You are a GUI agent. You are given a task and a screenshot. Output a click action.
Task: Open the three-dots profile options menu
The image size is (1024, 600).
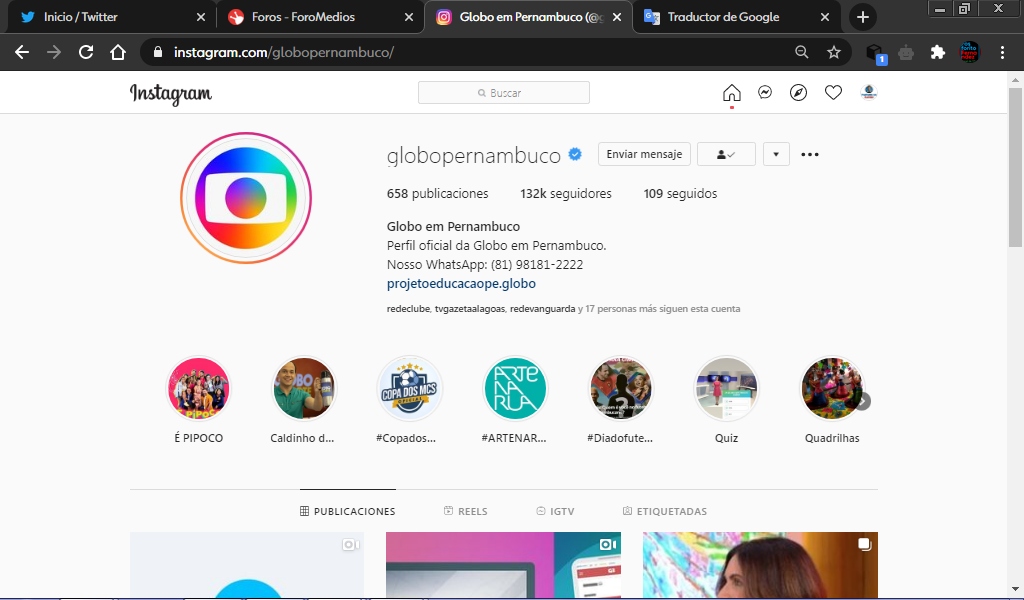pos(810,155)
